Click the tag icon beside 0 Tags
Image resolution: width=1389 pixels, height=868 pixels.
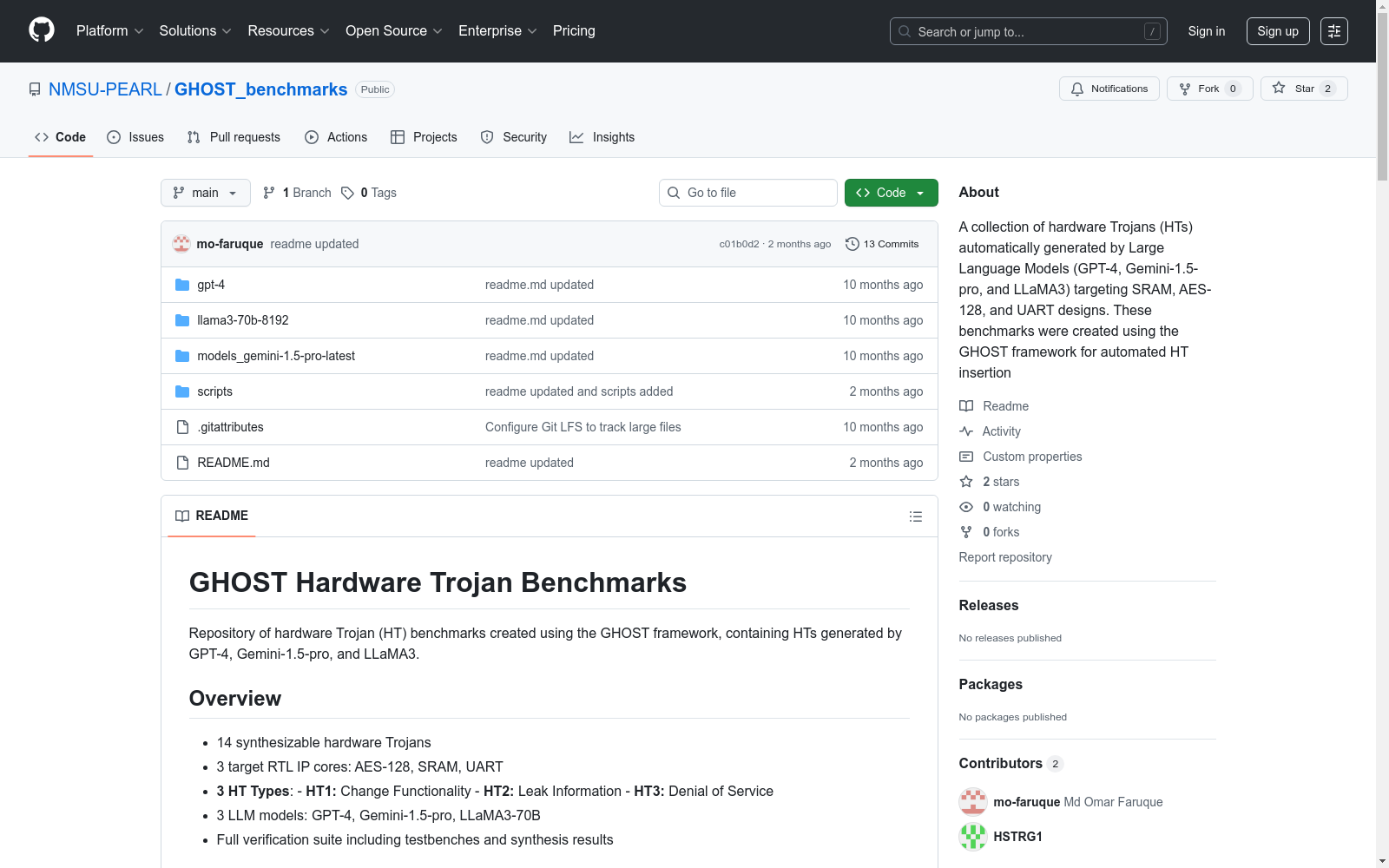347,193
